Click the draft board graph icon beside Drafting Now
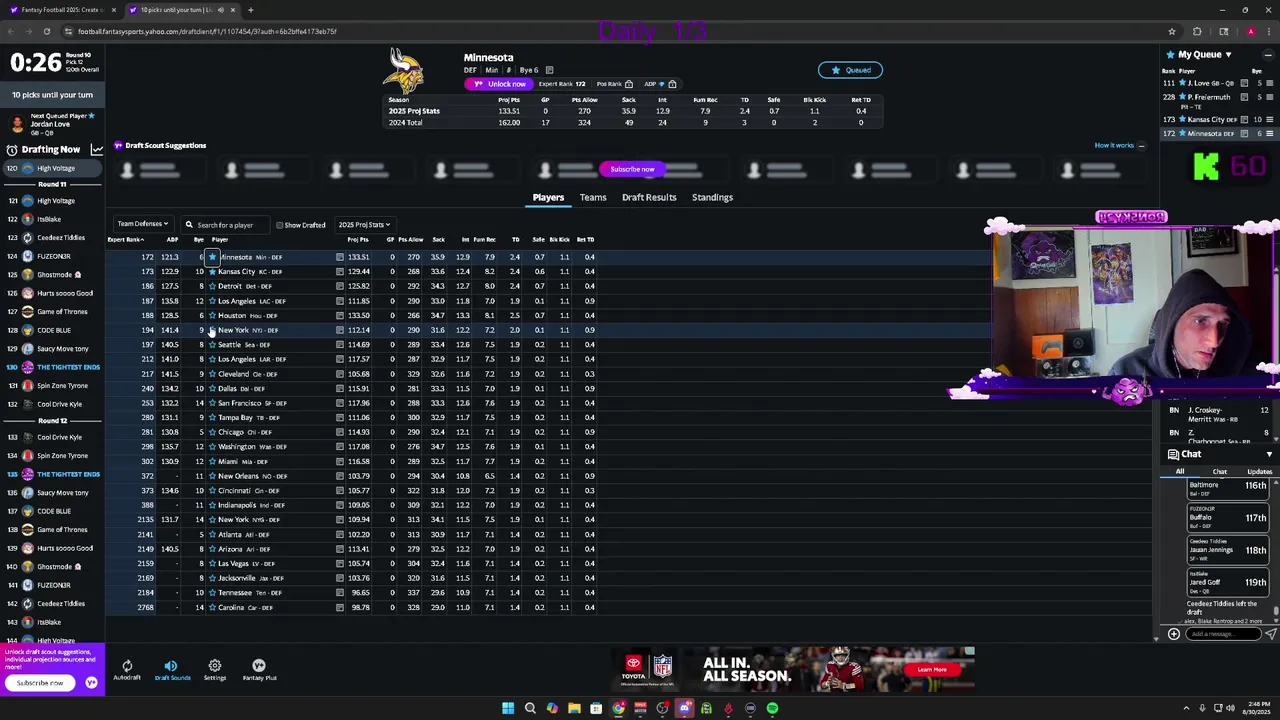Image resolution: width=1280 pixels, height=720 pixels. tap(97, 149)
